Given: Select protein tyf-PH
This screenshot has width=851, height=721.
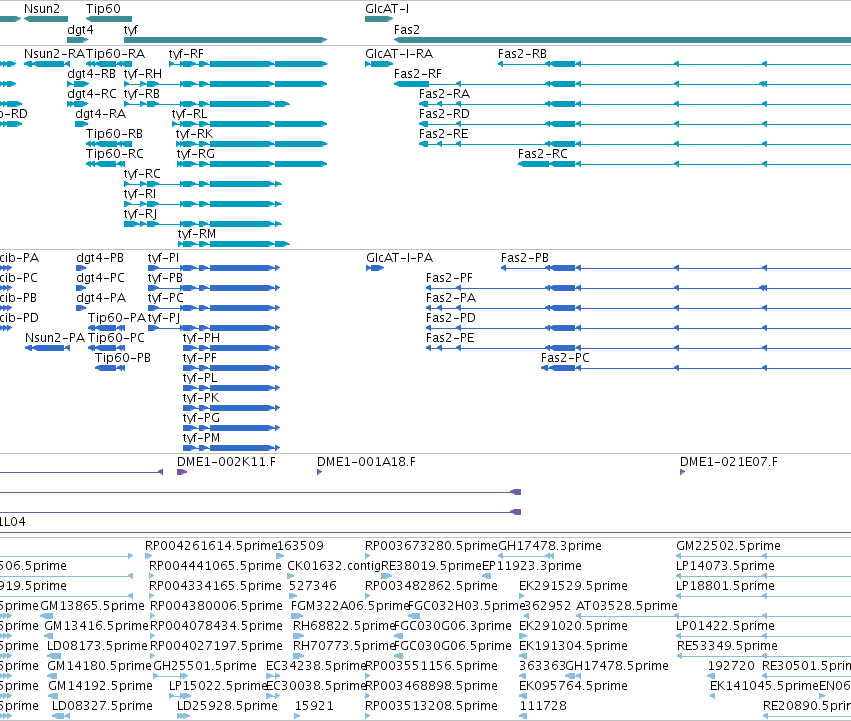Looking at the screenshot, I should (201, 338).
